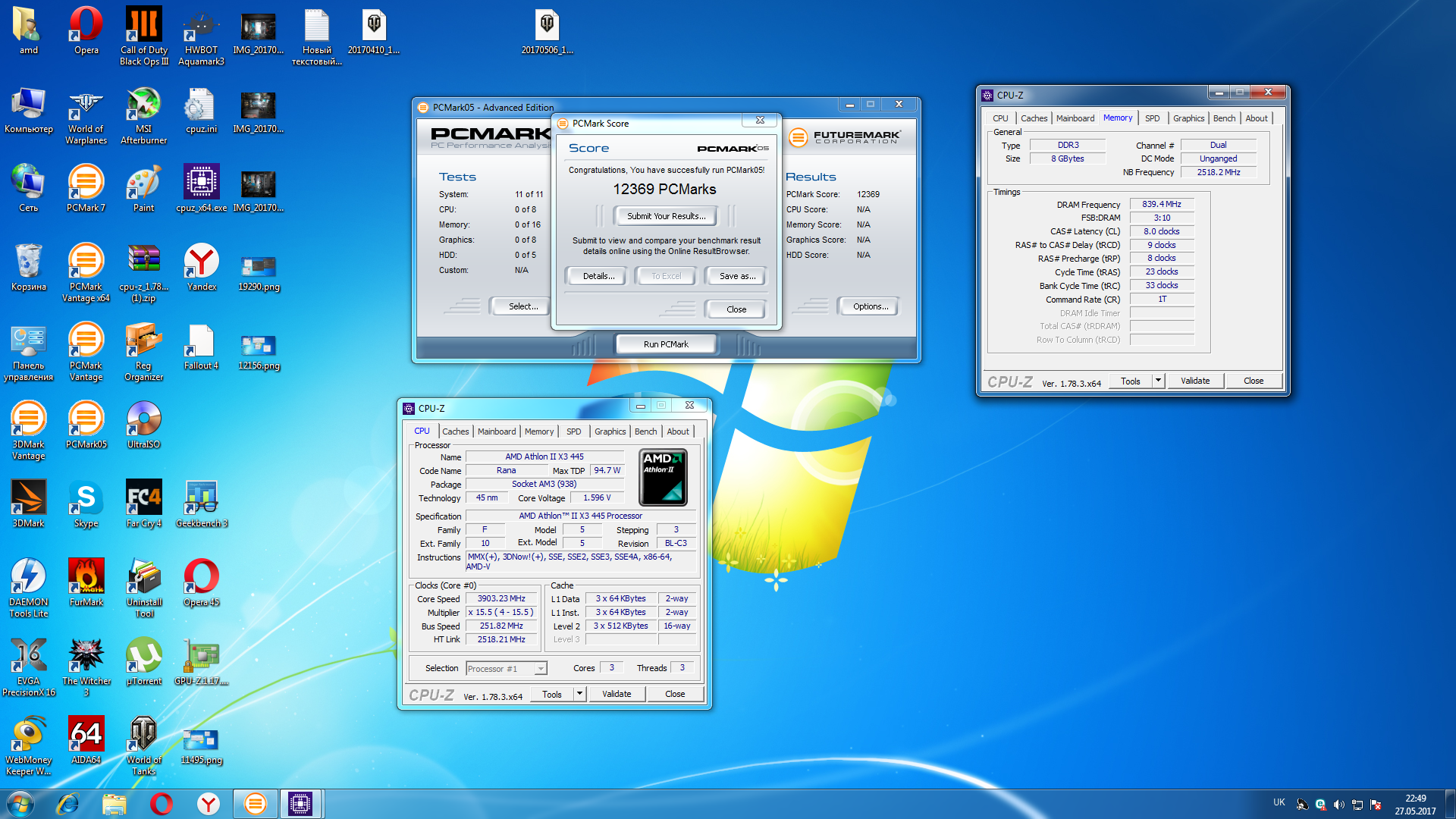This screenshot has width=1456, height=819.
Task: Click 12369 PCMarks score text
Action: [664, 190]
